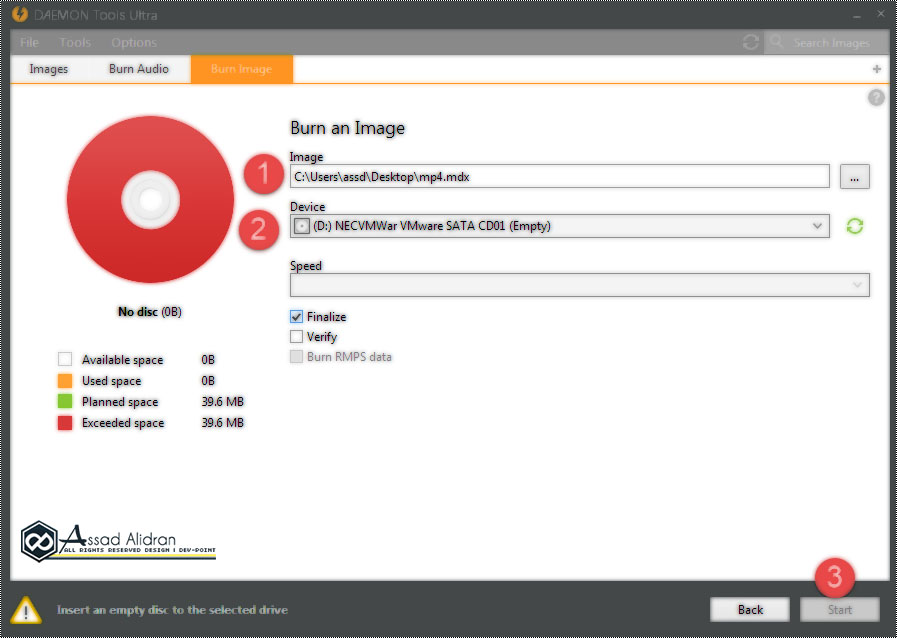Click the Image path input field
The width and height of the screenshot is (897, 638).
pyautogui.click(x=559, y=177)
